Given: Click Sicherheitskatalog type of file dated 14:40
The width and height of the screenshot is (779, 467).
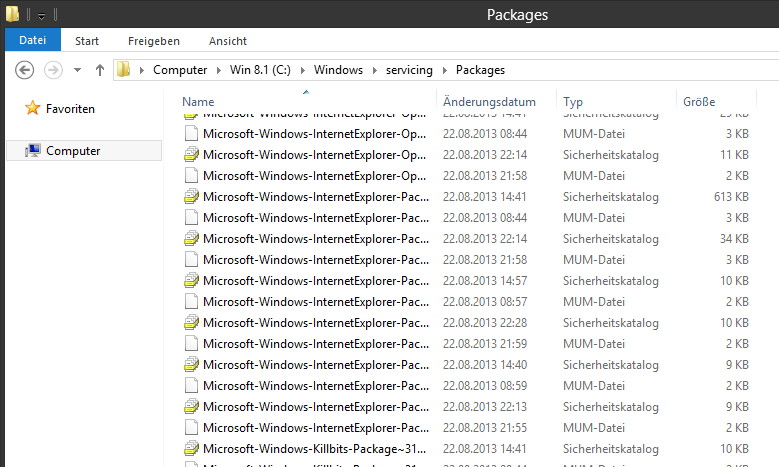Looking at the screenshot, I should click(611, 365).
